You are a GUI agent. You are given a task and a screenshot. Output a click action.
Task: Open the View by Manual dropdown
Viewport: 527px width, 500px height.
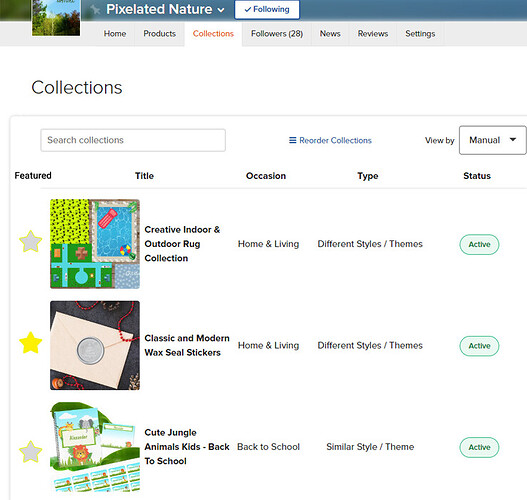(492, 140)
